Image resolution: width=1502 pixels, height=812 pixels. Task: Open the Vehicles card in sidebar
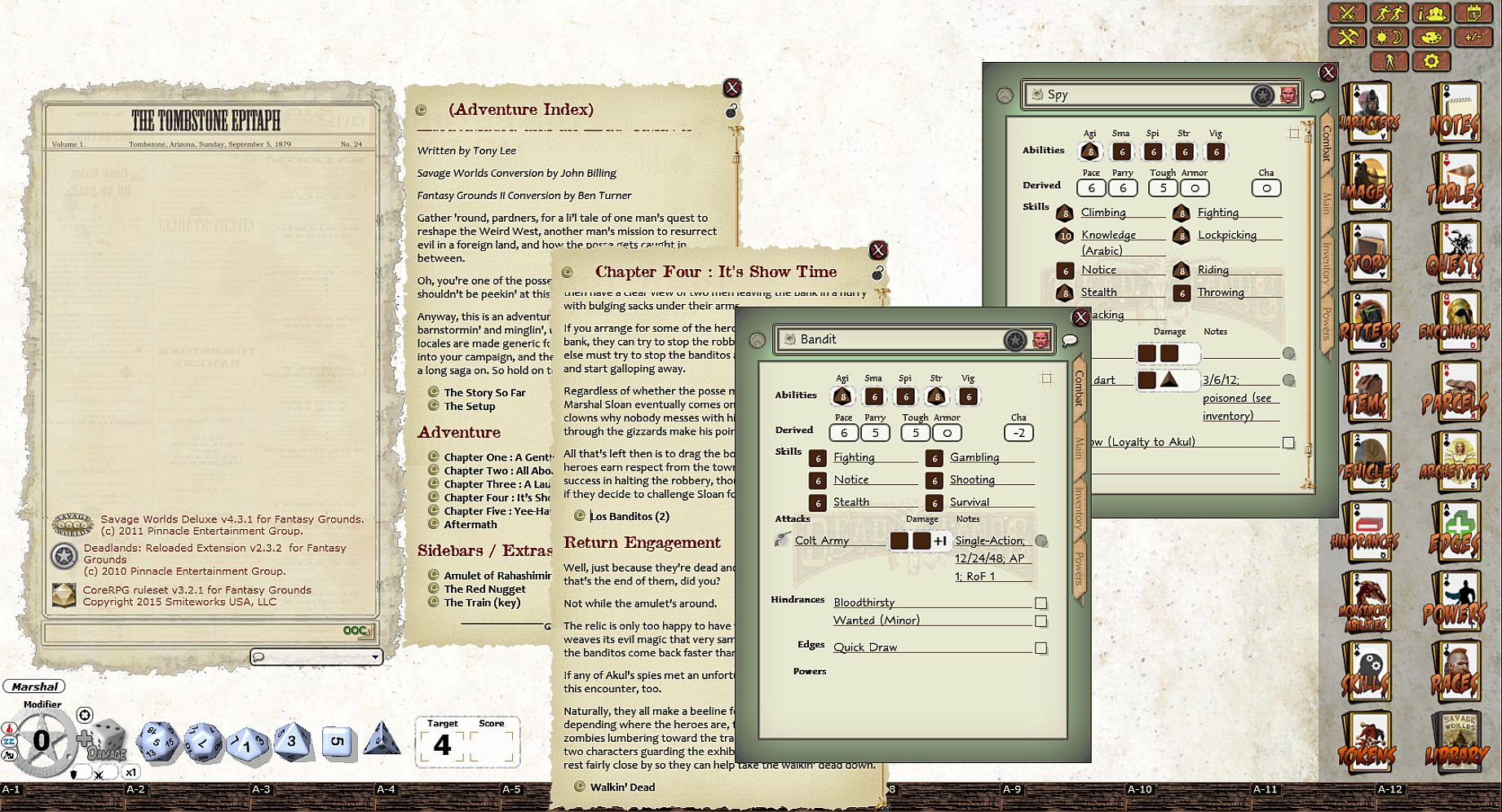point(1368,464)
